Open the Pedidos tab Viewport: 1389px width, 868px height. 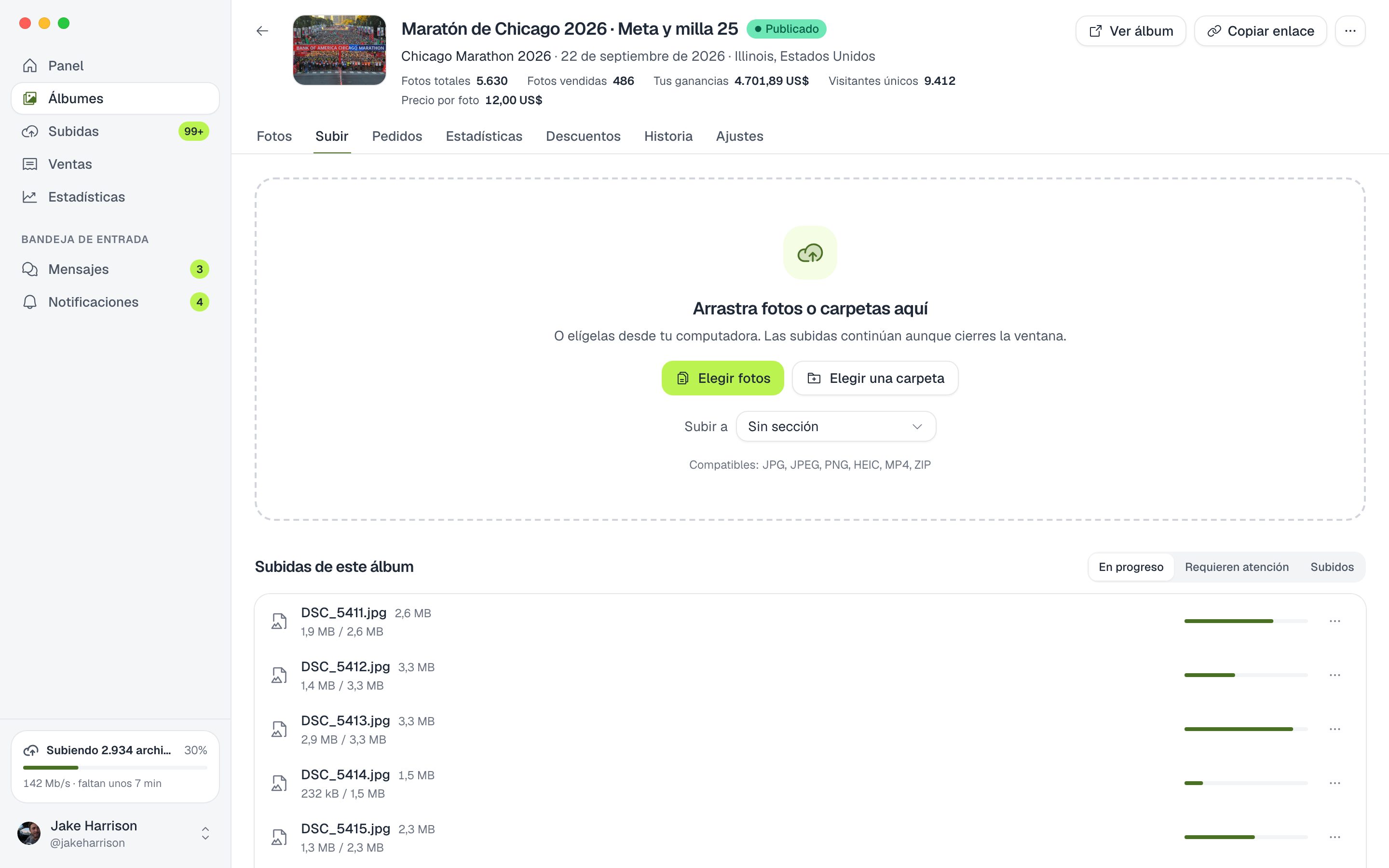point(397,136)
